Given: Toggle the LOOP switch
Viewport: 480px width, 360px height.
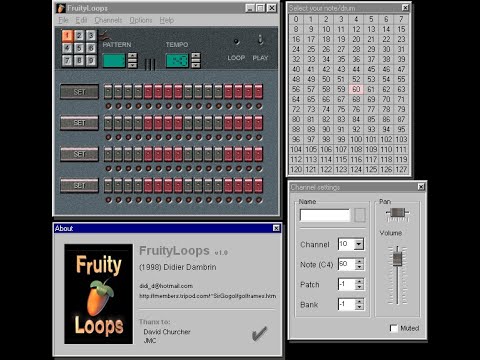Looking at the screenshot, I should point(236,42).
